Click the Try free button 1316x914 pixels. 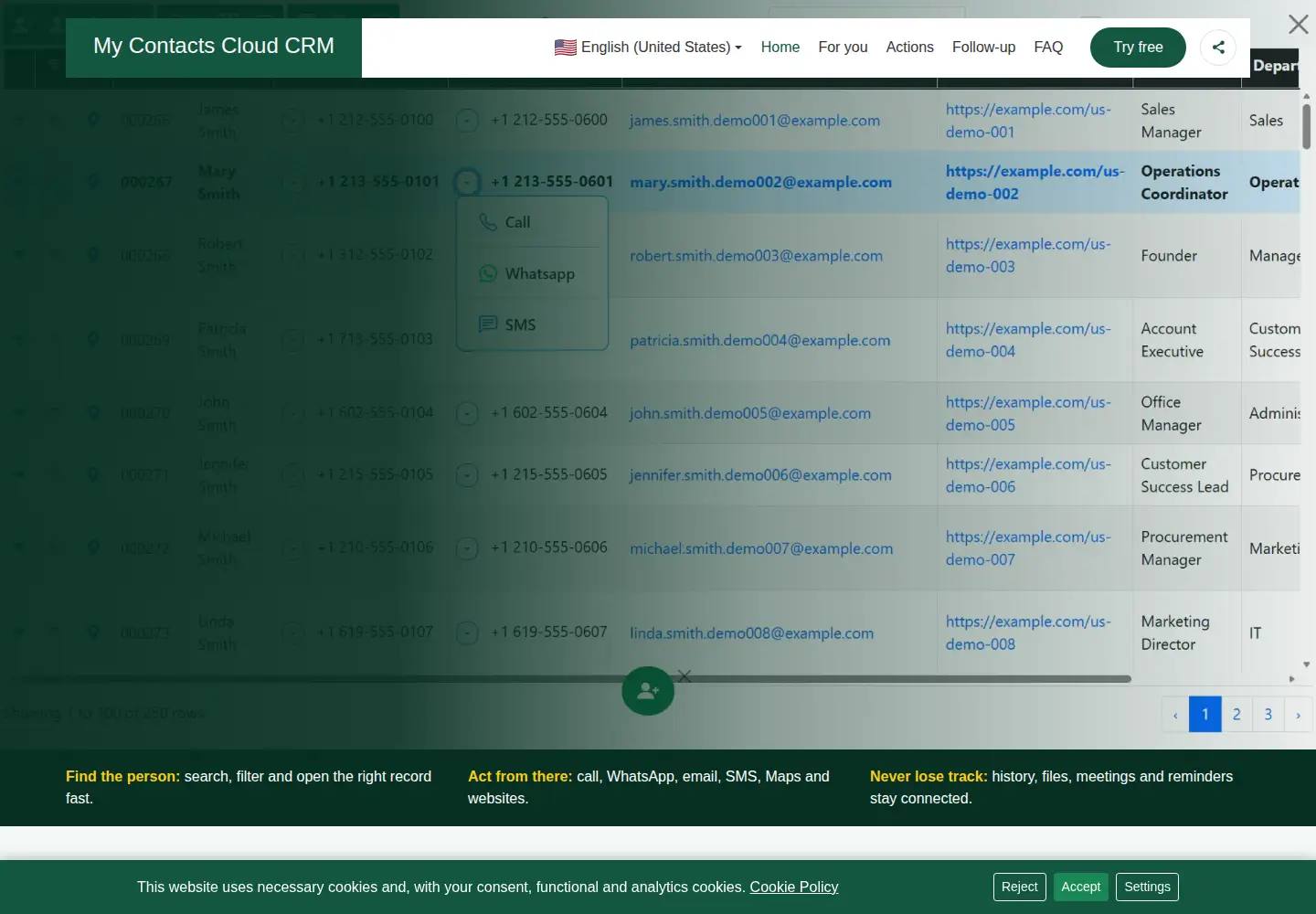point(1138,48)
